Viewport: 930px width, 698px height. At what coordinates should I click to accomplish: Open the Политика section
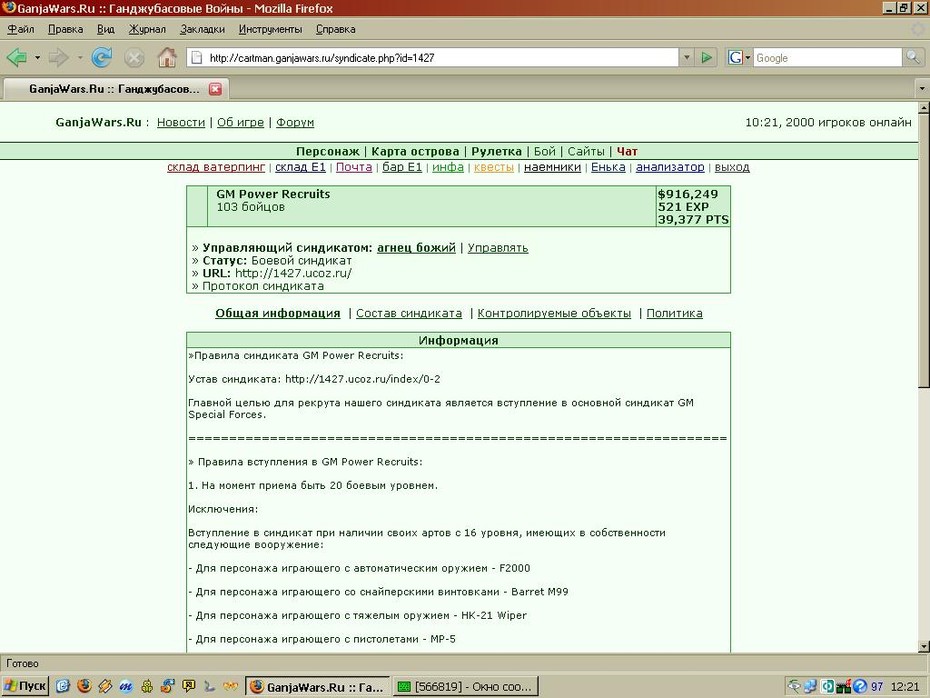[x=674, y=313]
